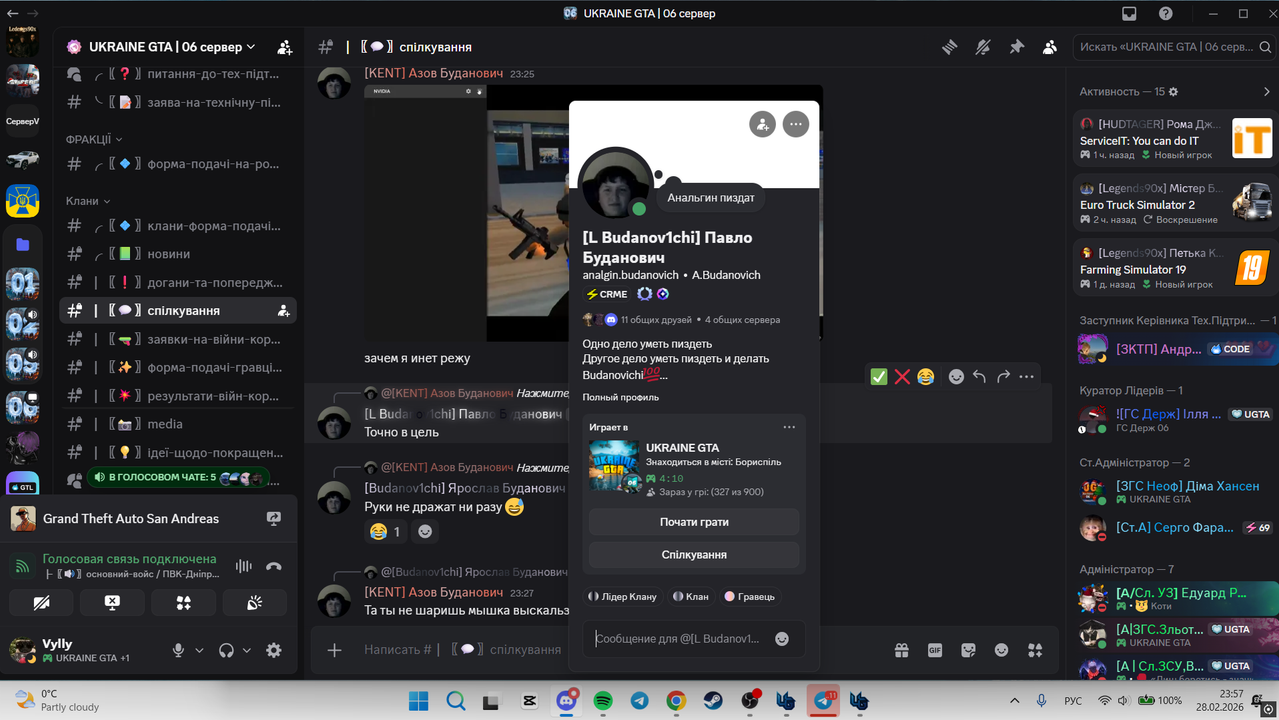Open Spotify from the taskbar

tap(603, 701)
